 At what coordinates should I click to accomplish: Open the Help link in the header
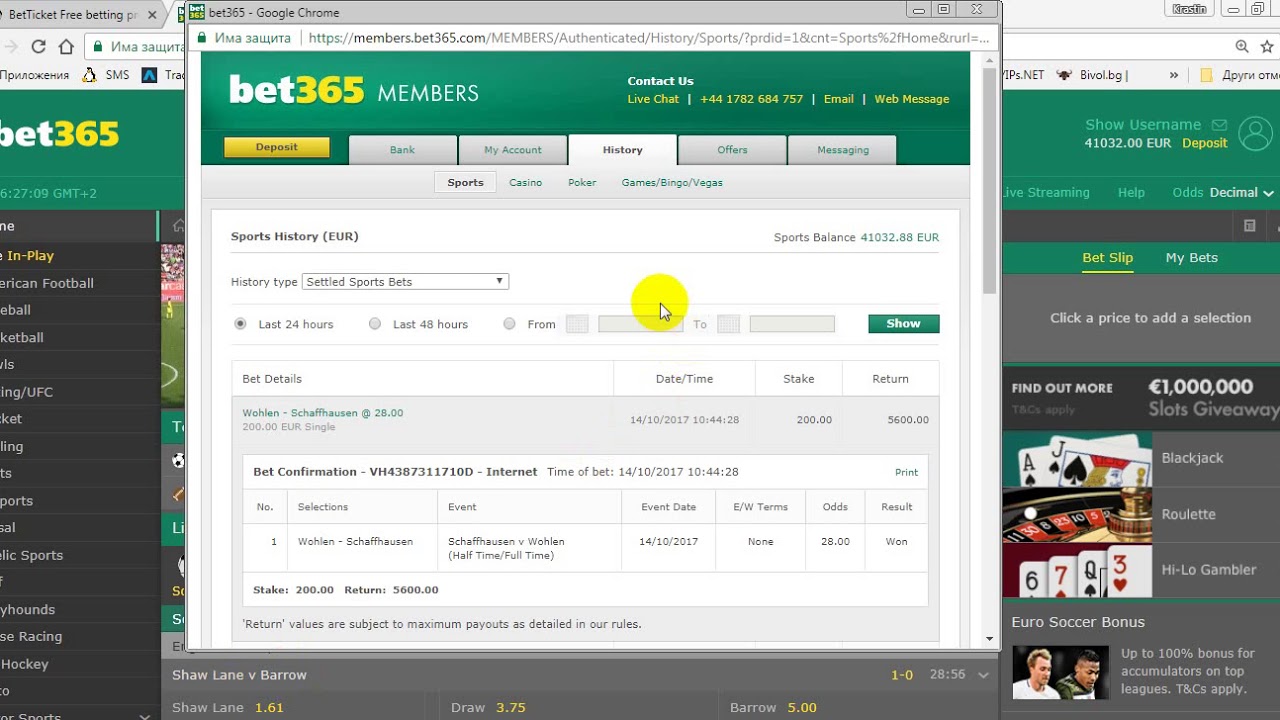pyautogui.click(x=1131, y=193)
